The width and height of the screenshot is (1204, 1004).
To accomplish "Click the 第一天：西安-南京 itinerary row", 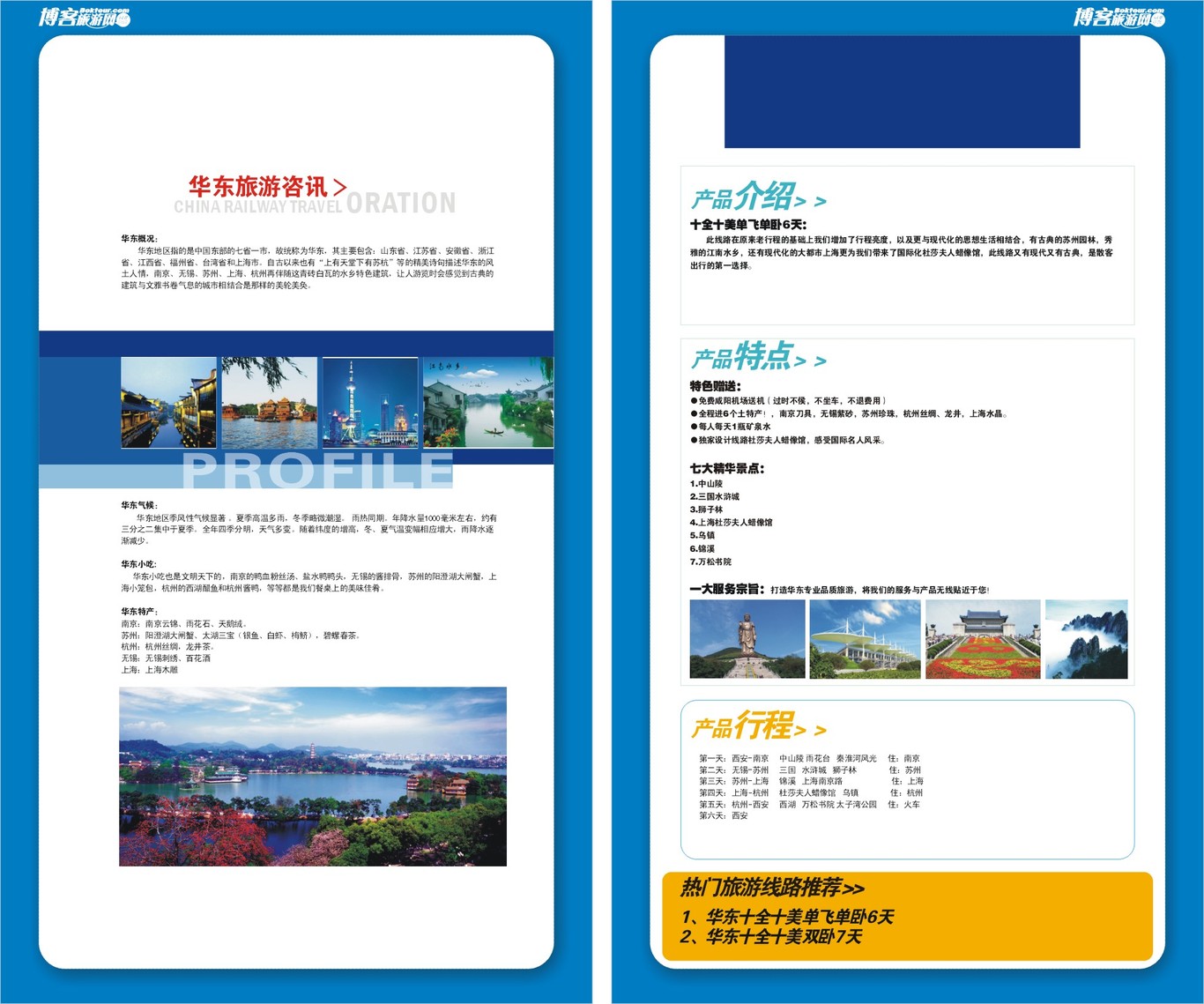I will [810, 758].
